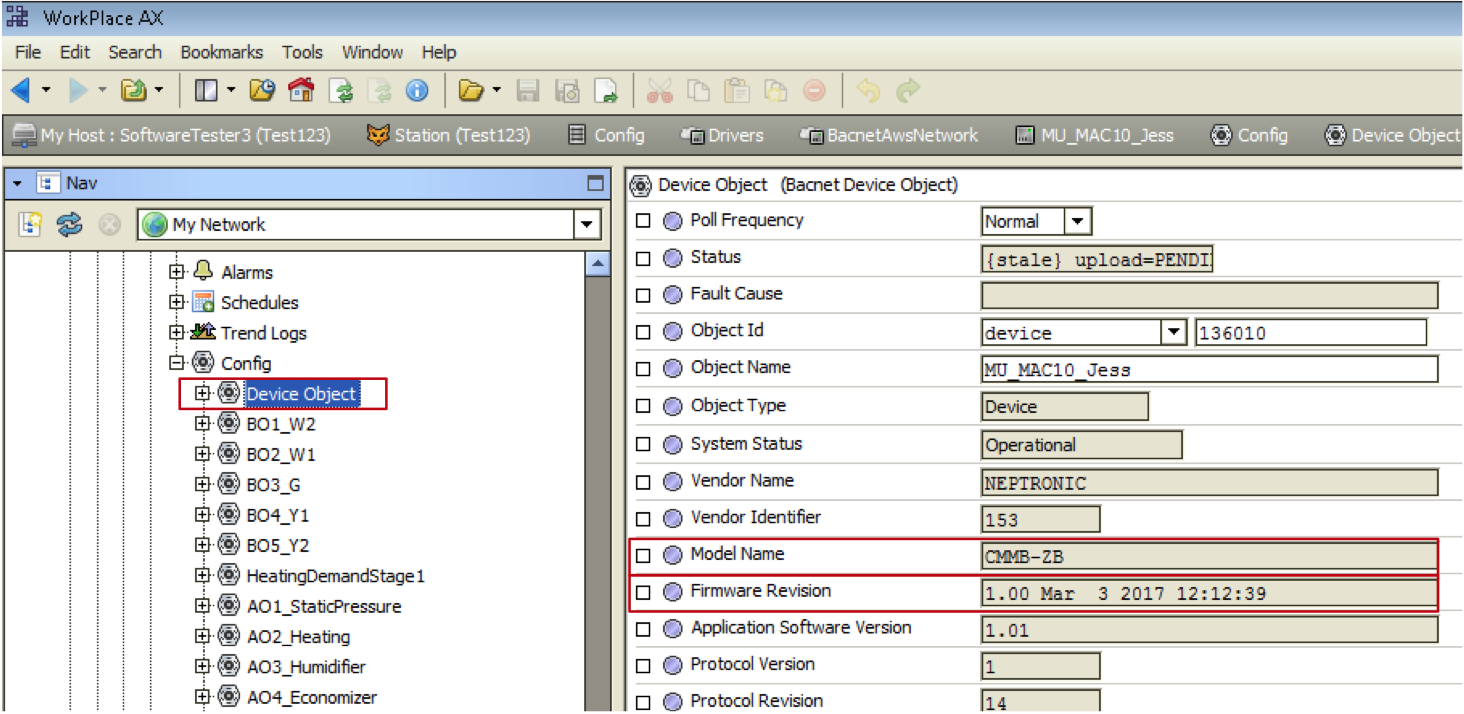This screenshot has height=714, width=1464.
Task: Click the red Delete icon
Action: (x=815, y=91)
